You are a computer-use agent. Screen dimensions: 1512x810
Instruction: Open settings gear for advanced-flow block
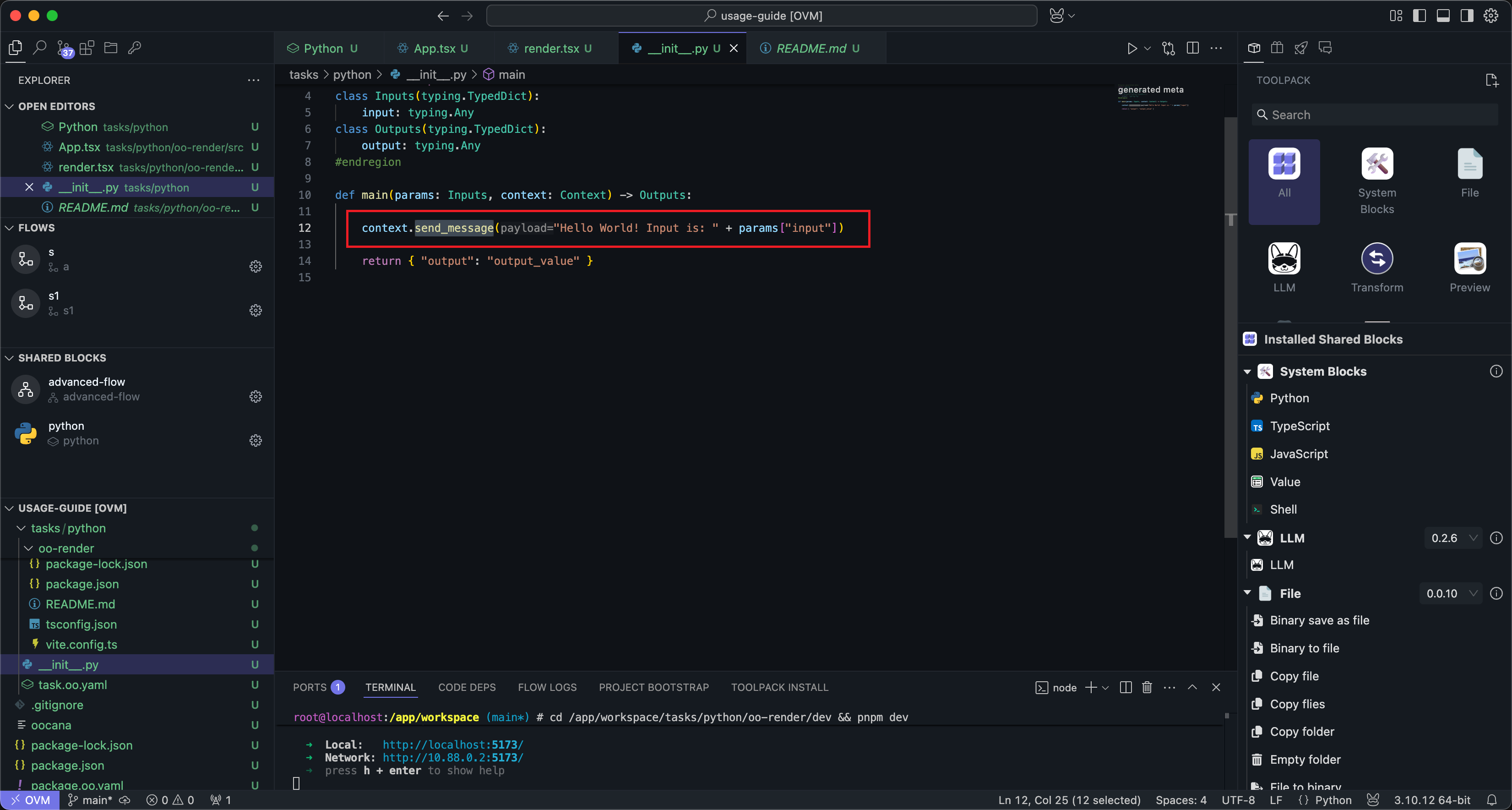256,396
